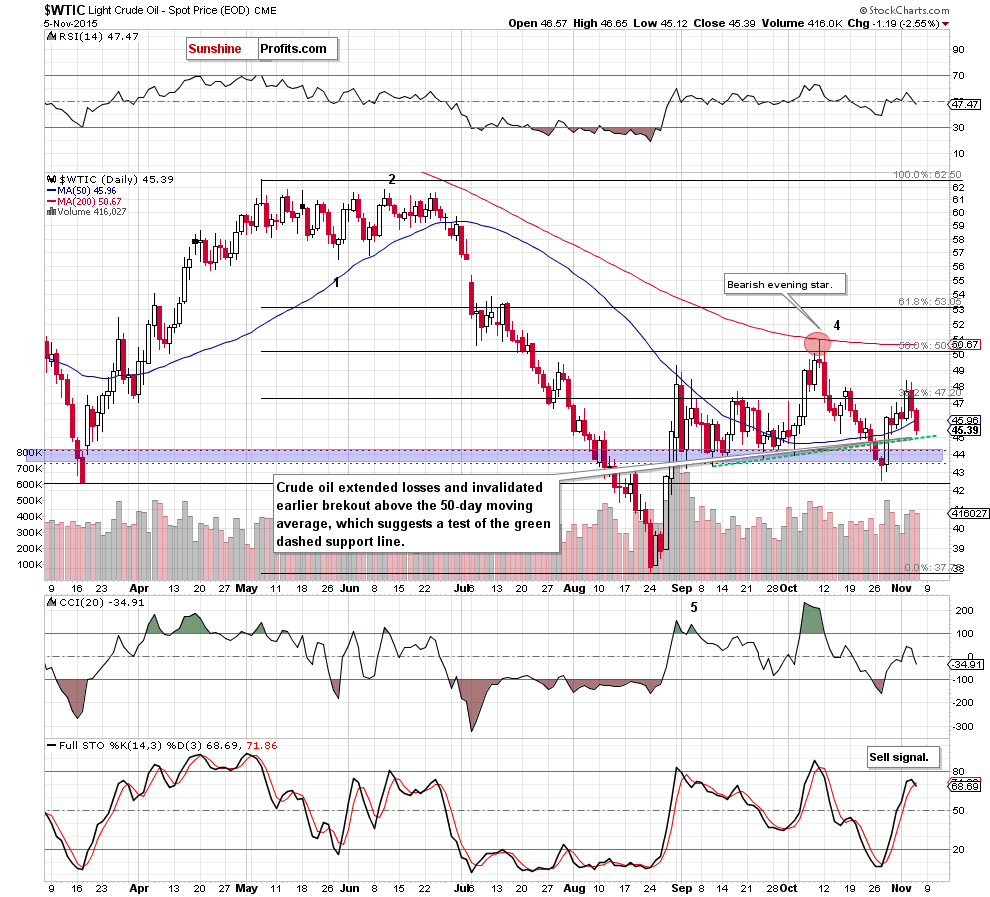Viewport: 990px width, 897px height.
Task: Click the $WTIC (Daily) candlestick legend icon
Action: (x=51, y=179)
